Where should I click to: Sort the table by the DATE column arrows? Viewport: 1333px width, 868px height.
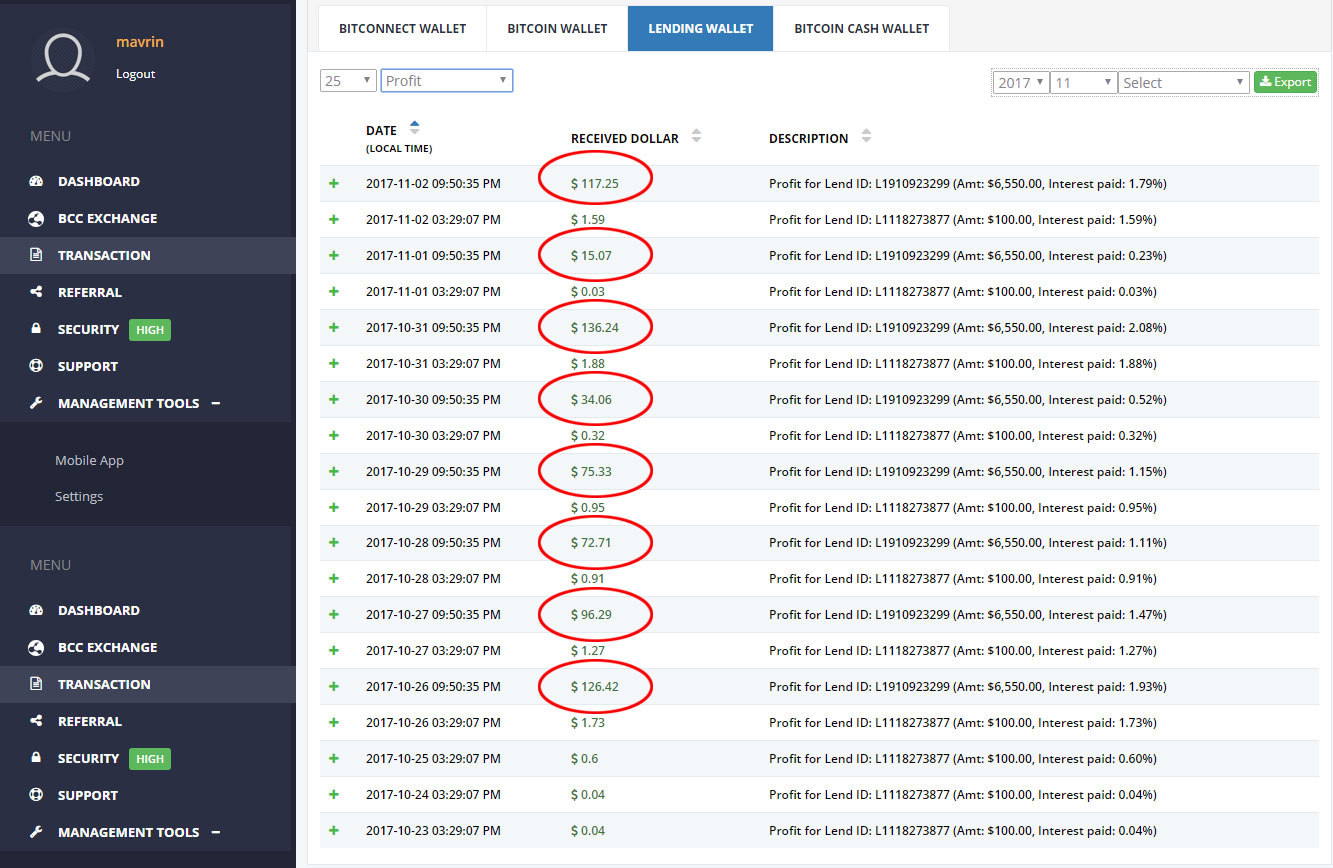click(x=414, y=128)
